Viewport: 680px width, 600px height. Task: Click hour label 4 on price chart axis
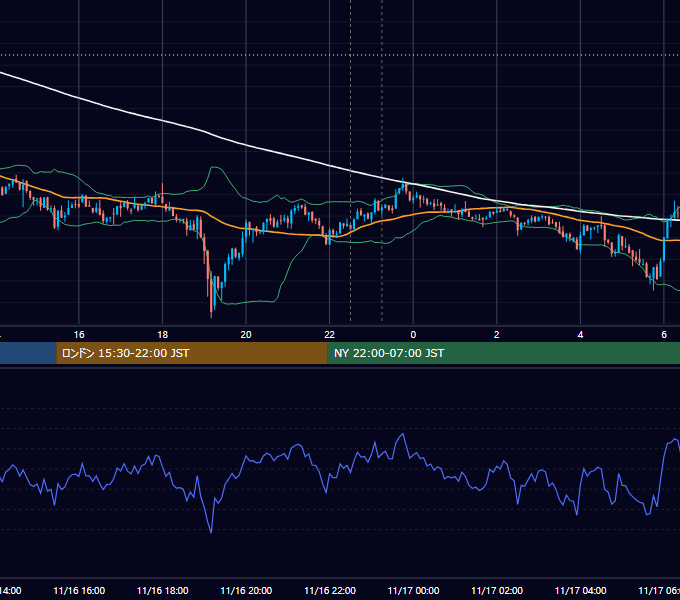coord(580,335)
